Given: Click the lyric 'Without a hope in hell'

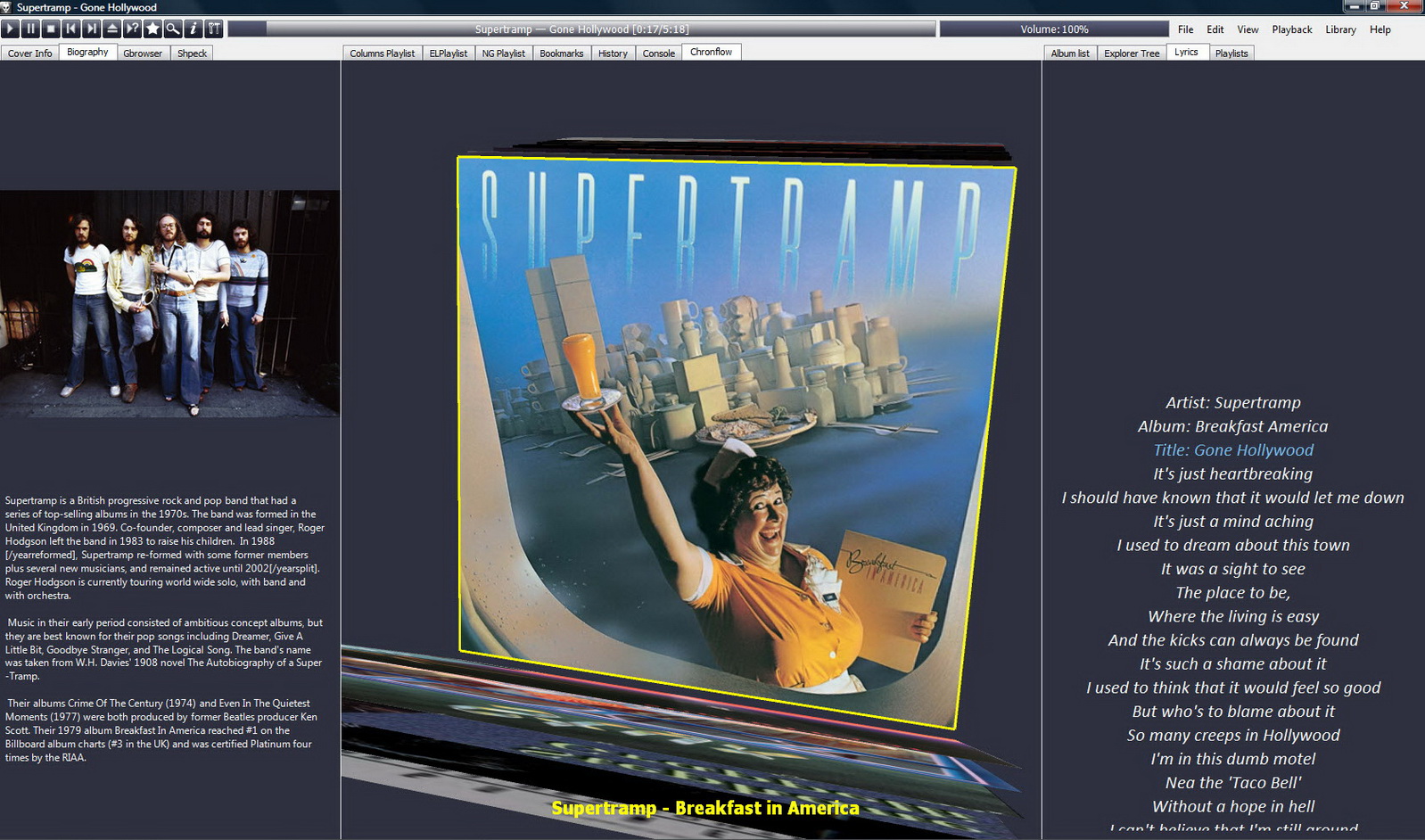Looking at the screenshot, I should tap(1233, 807).
